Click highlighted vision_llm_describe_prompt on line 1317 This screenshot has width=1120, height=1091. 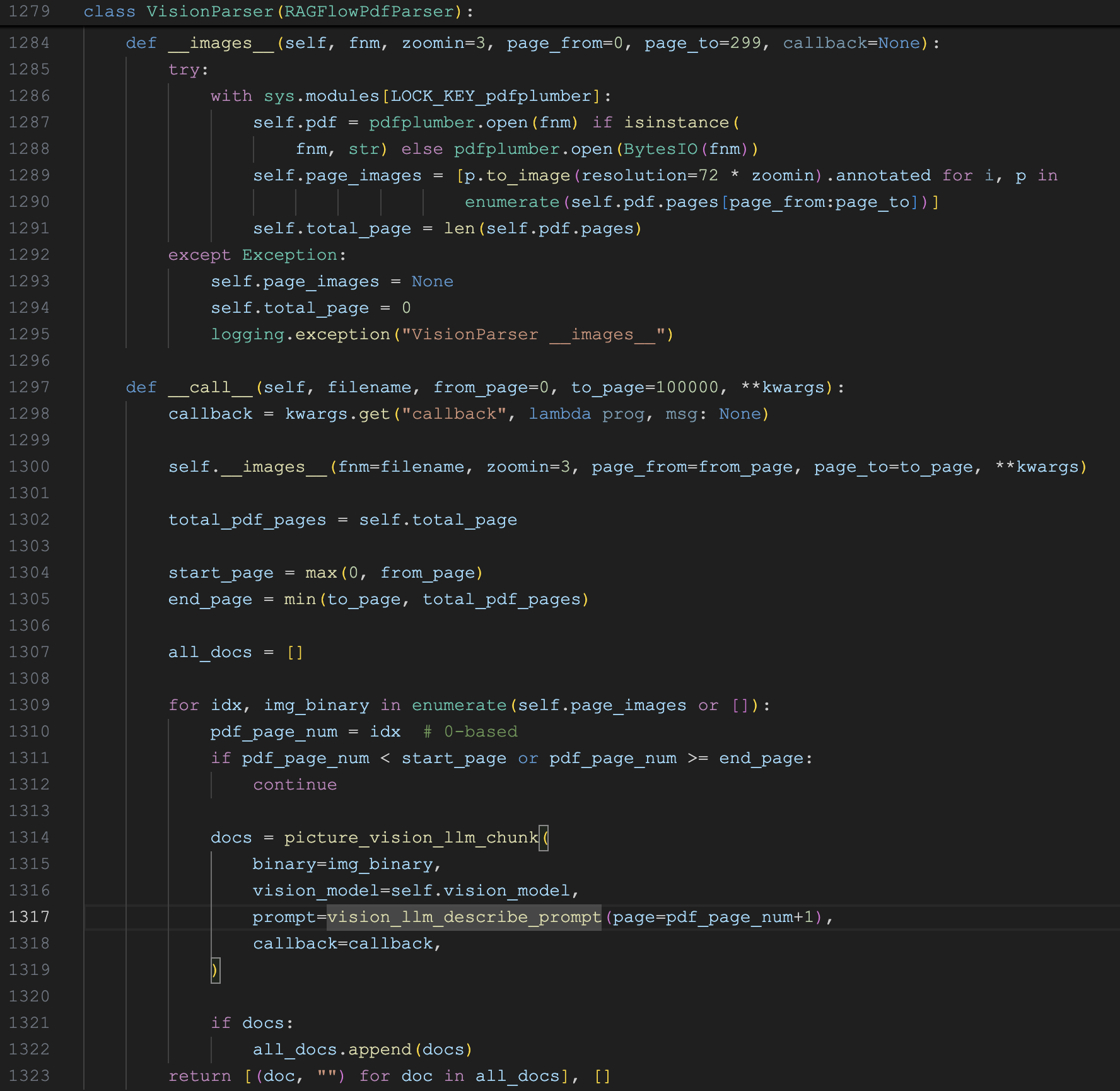(x=464, y=917)
